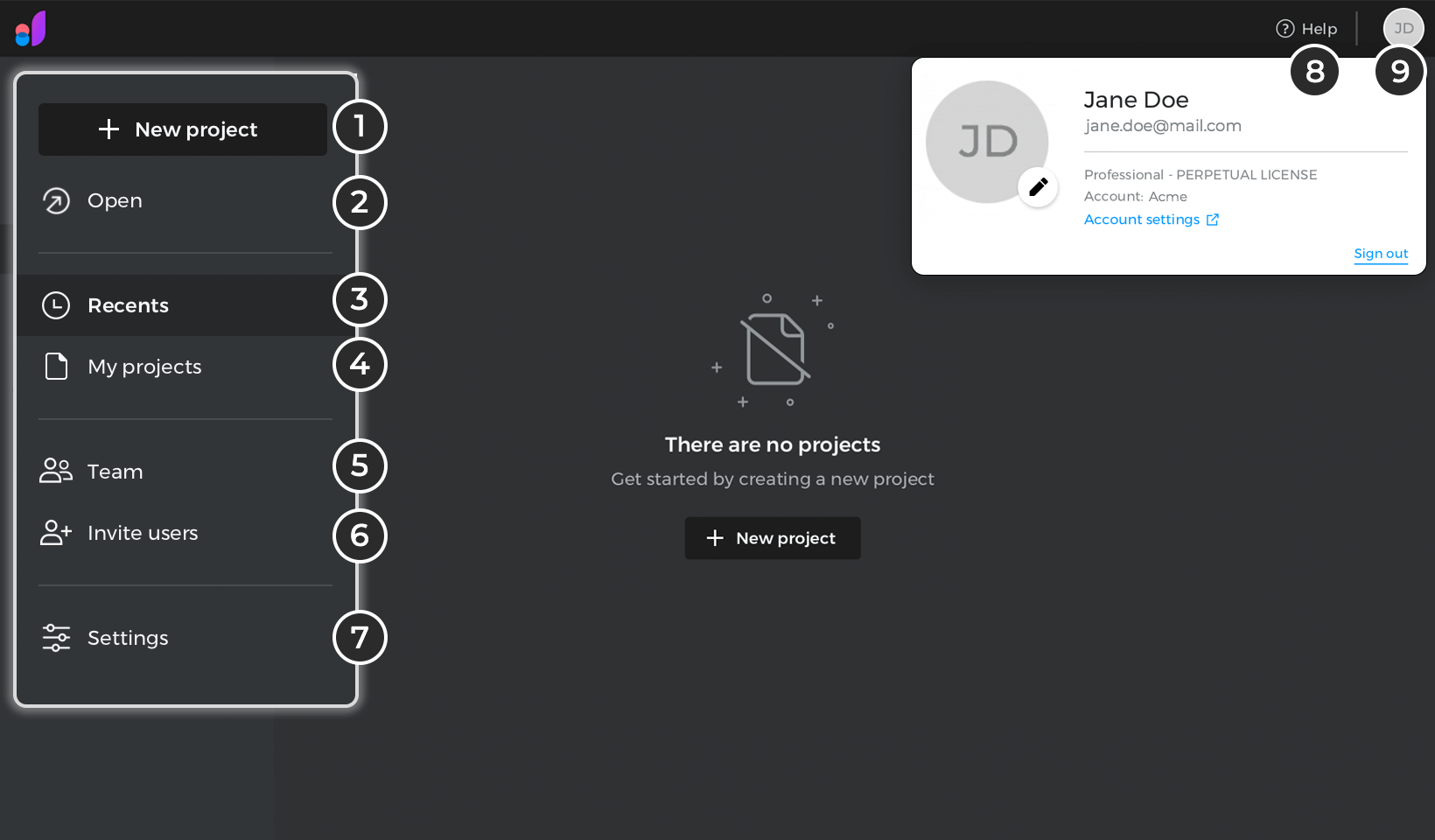The image size is (1435, 840).
Task: Click the Open arrow-circle icon in sidebar
Action: pyautogui.click(x=56, y=201)
